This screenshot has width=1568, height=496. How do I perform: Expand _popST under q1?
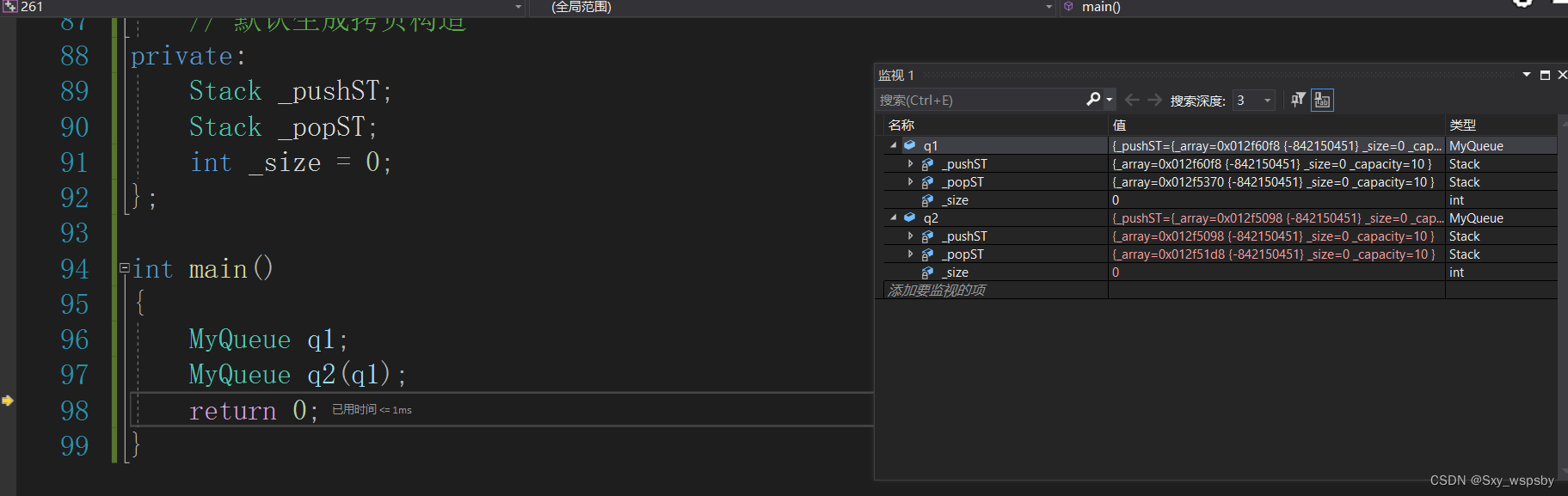click(x=910, y=182)
